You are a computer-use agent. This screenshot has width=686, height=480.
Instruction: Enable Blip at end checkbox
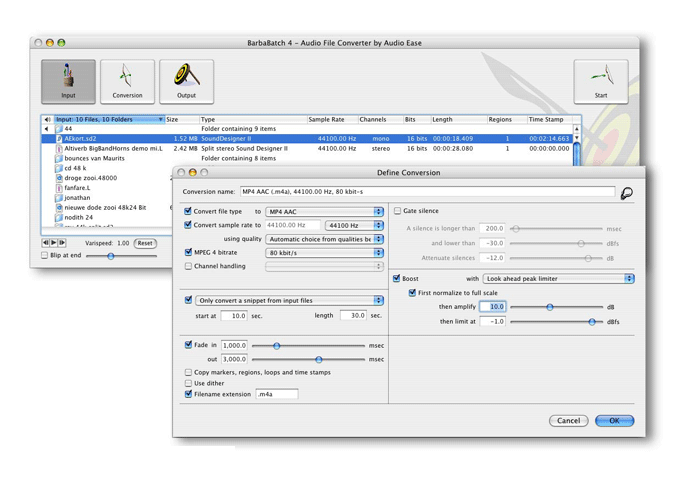click(44, 255)
